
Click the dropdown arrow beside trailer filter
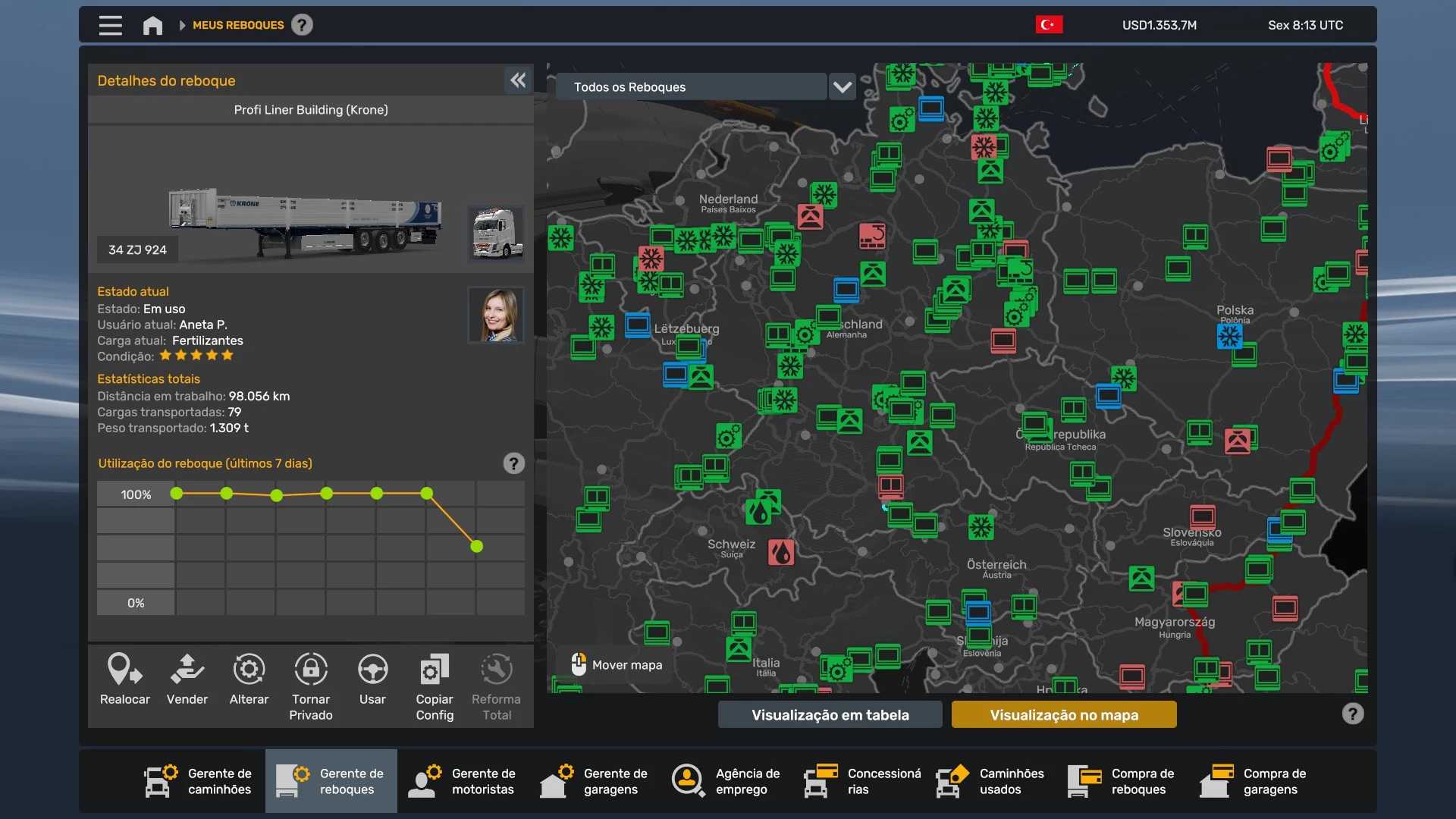843,87
